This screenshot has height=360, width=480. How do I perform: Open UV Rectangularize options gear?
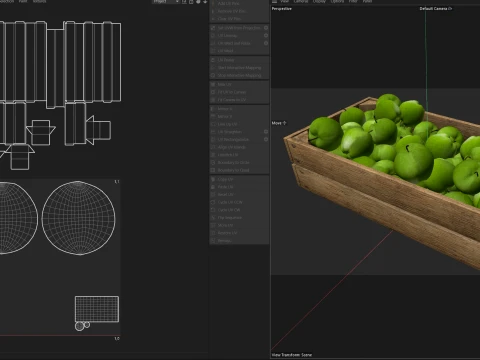[266, 140]
